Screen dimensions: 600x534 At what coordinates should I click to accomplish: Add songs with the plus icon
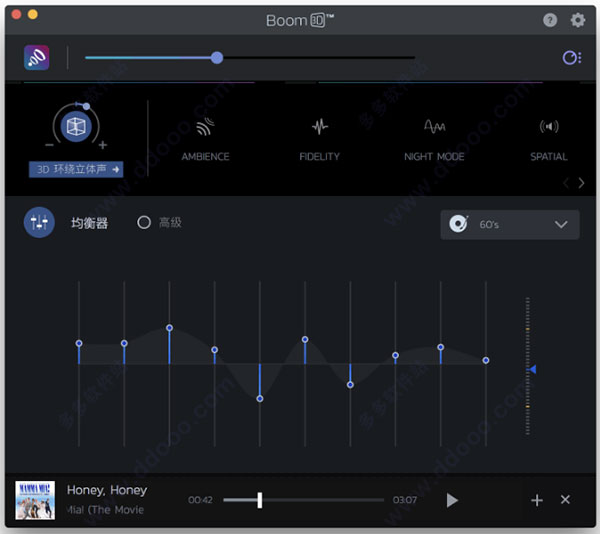537,500
